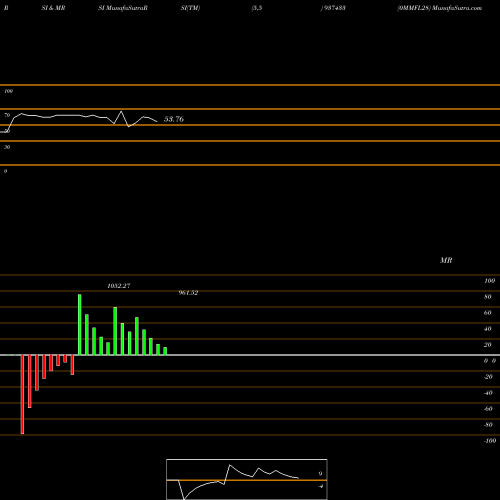The width and height of the screenshot is (500, 500).
Task: Click the MR axis label 40
Action: click(x=488, y=329)
